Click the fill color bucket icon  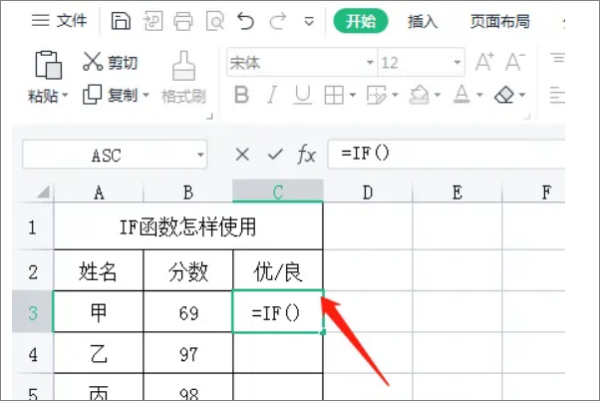[419, 95]
